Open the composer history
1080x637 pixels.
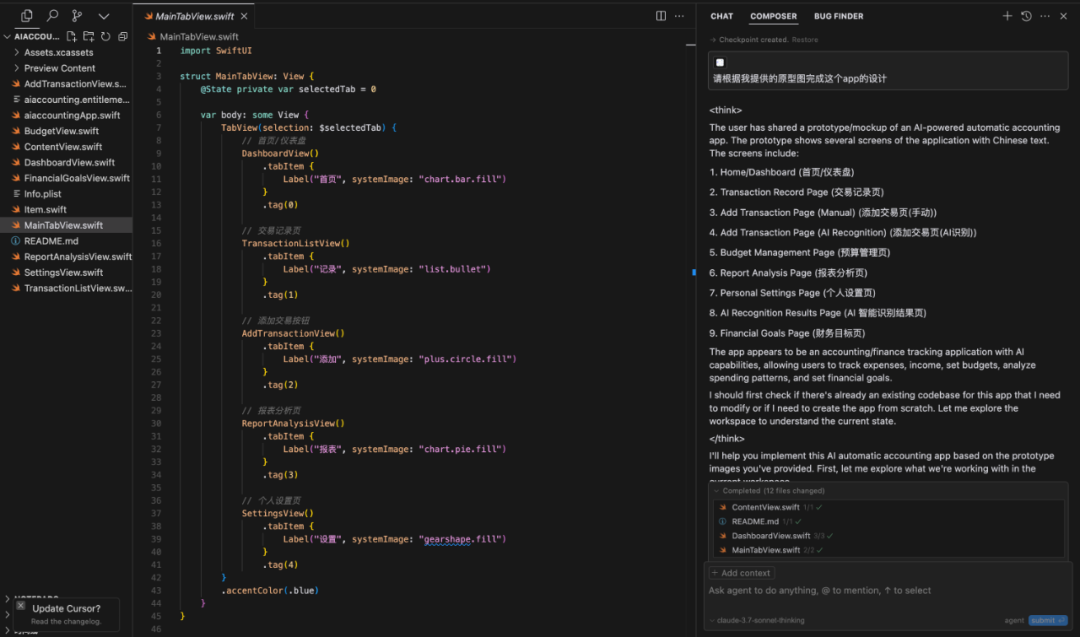pyautogui.click(x=1026, y=16)
